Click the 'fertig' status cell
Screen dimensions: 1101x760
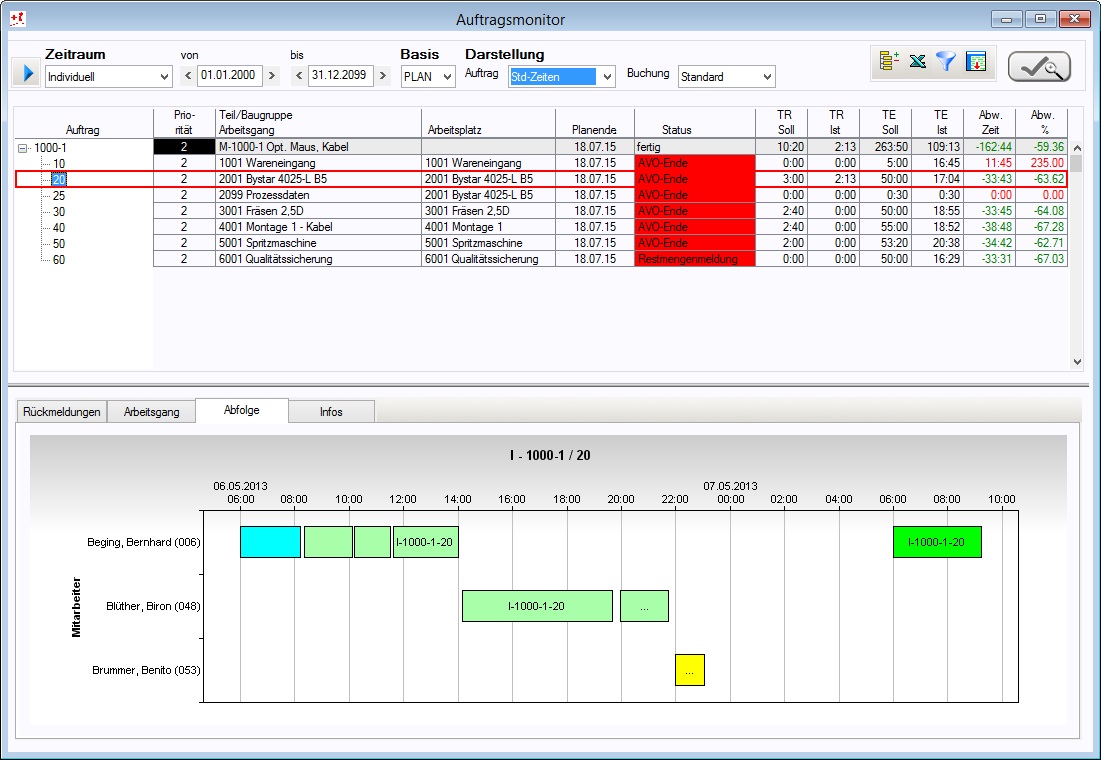tap(694, 147)
